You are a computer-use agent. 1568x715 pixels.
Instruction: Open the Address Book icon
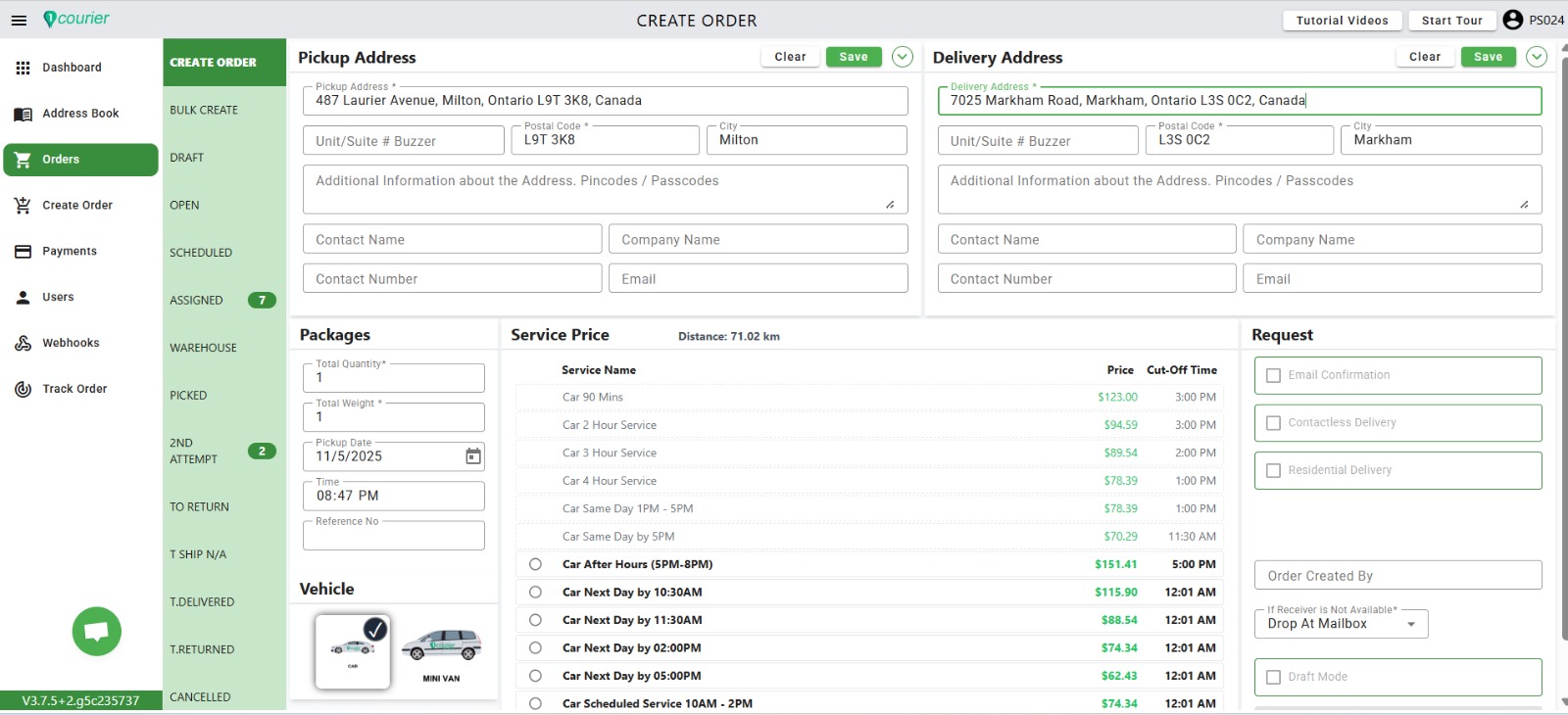tap(23, 114)
